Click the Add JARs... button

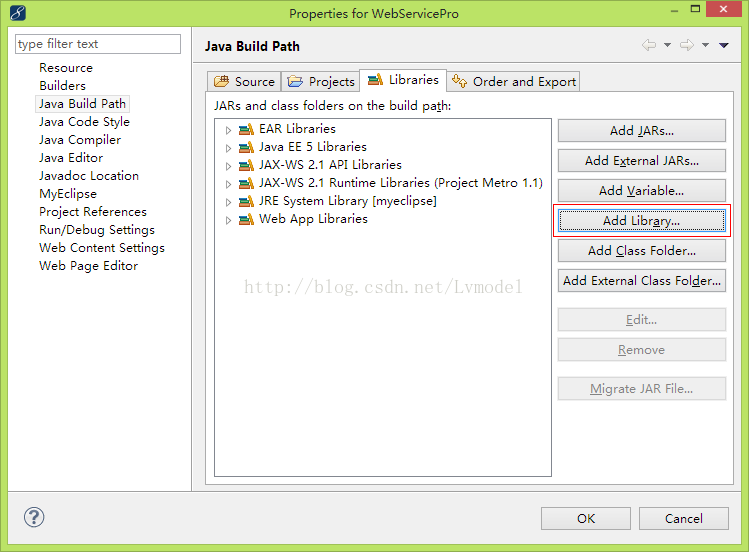click(x=642, y=131)
